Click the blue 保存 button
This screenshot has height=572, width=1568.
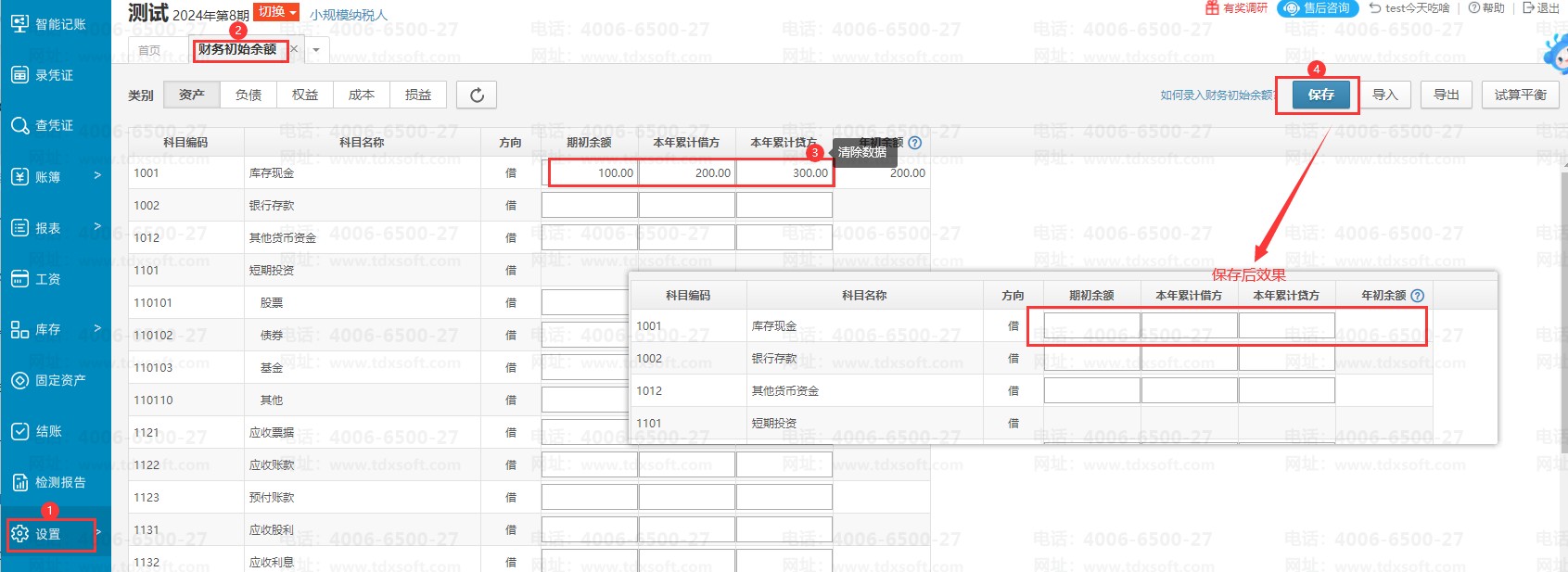[x=1320, y=95]
